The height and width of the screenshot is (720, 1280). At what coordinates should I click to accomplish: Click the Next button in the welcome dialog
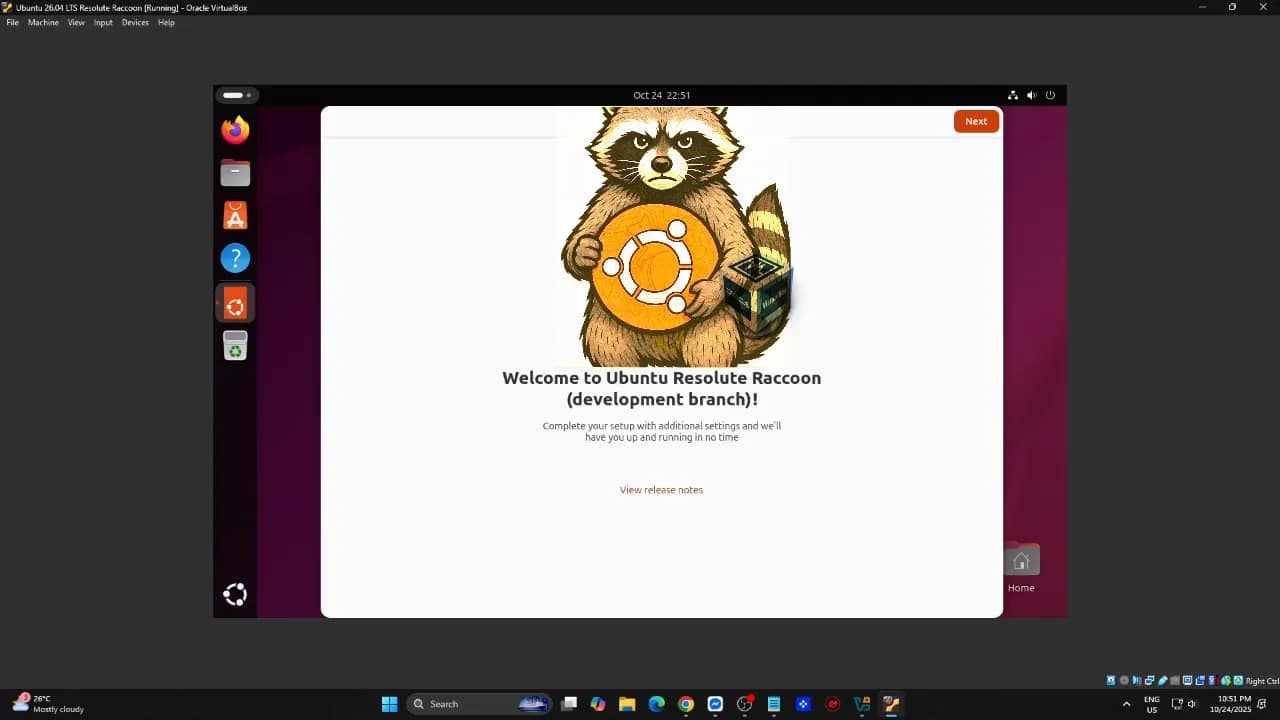tap(975, 121)
